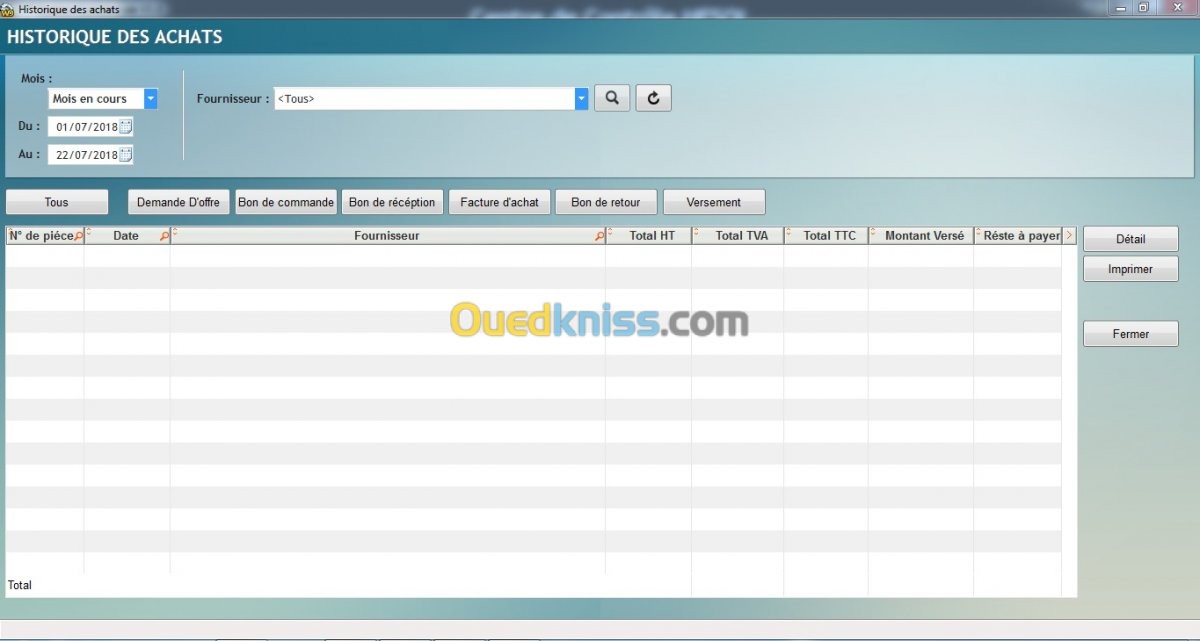Expand the Mois dropdown list
The width and height of the screenshot is (1200, 641).
[150, 99]
